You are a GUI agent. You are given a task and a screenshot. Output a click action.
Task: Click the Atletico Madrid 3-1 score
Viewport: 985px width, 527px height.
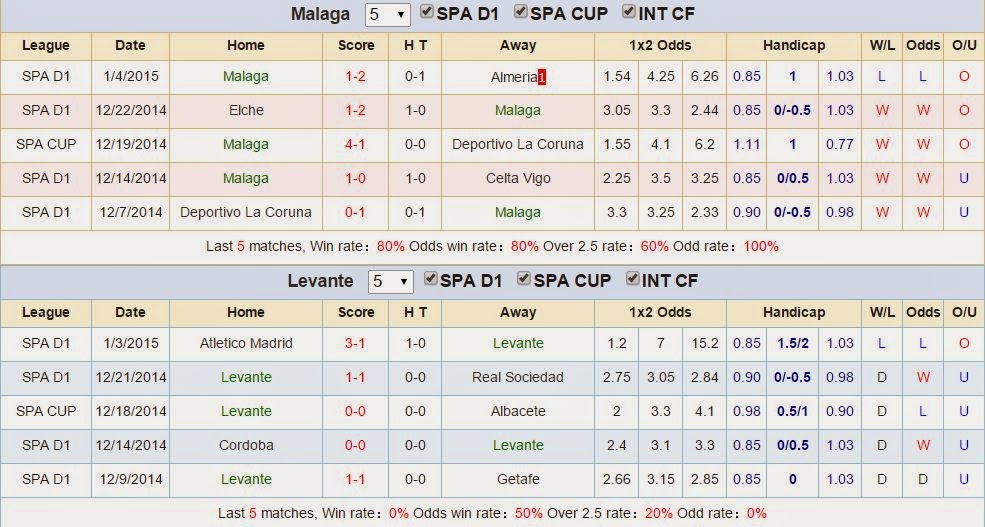[356, 343]
